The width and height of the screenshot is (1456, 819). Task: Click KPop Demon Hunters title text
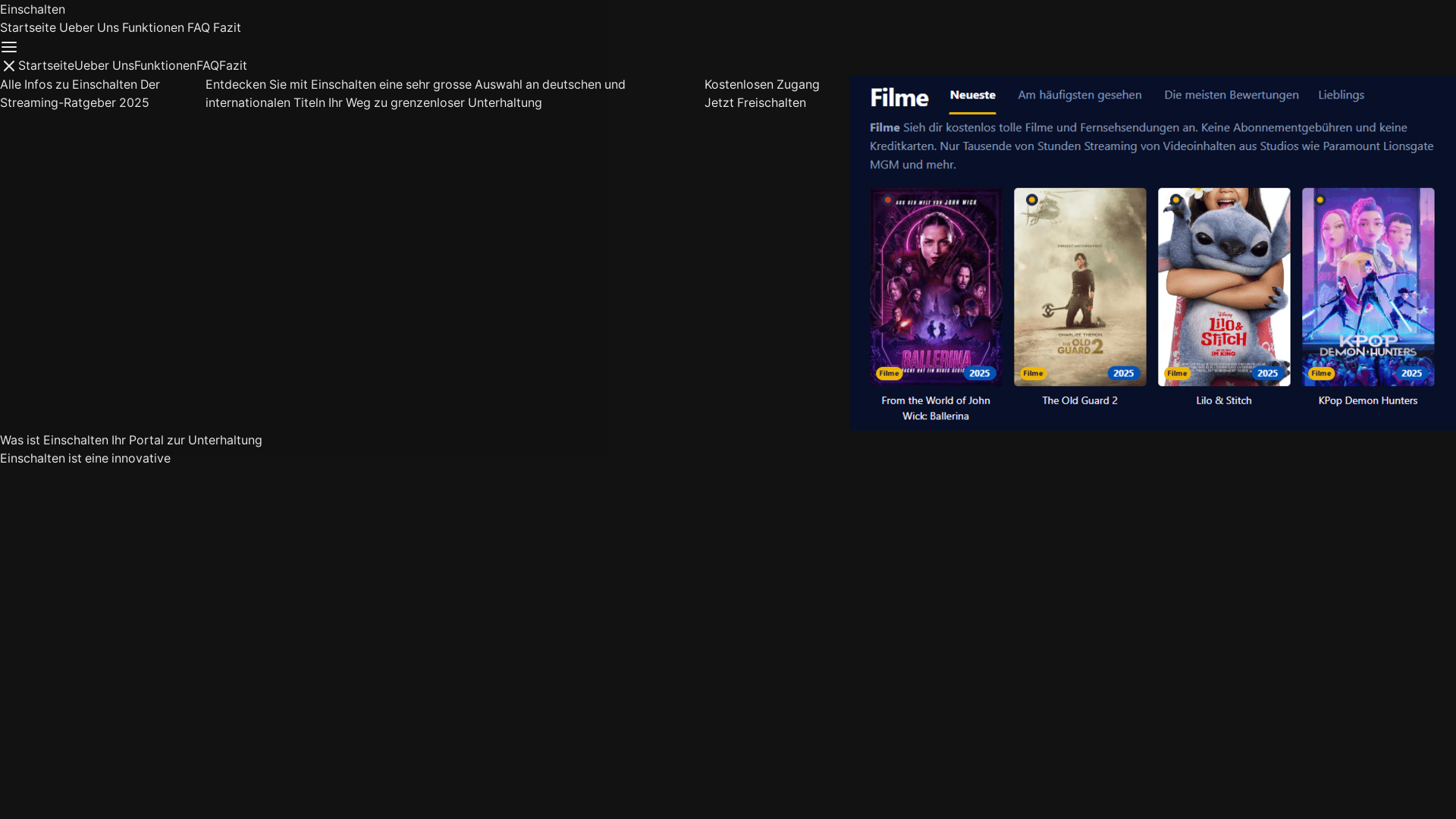pos(1368,400)
